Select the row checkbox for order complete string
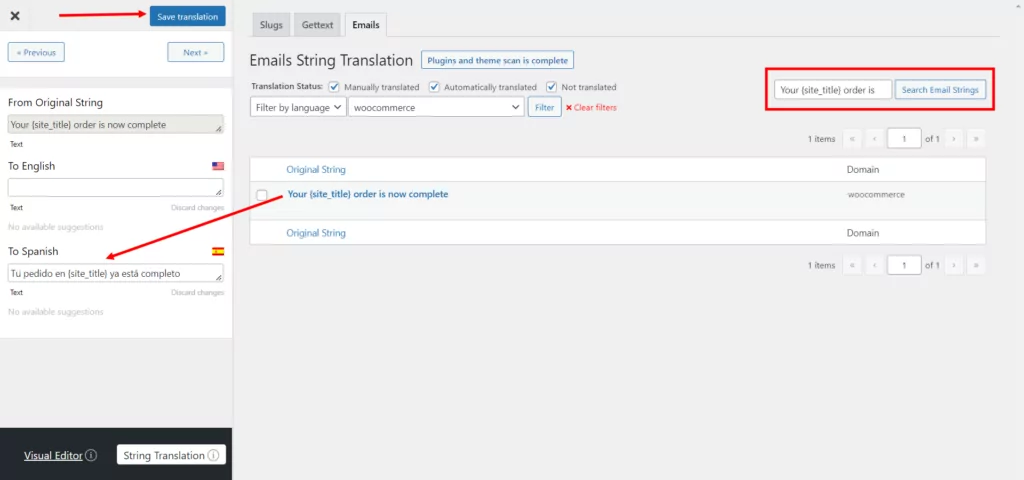1024x480 pixels. (x=262, y=195)
